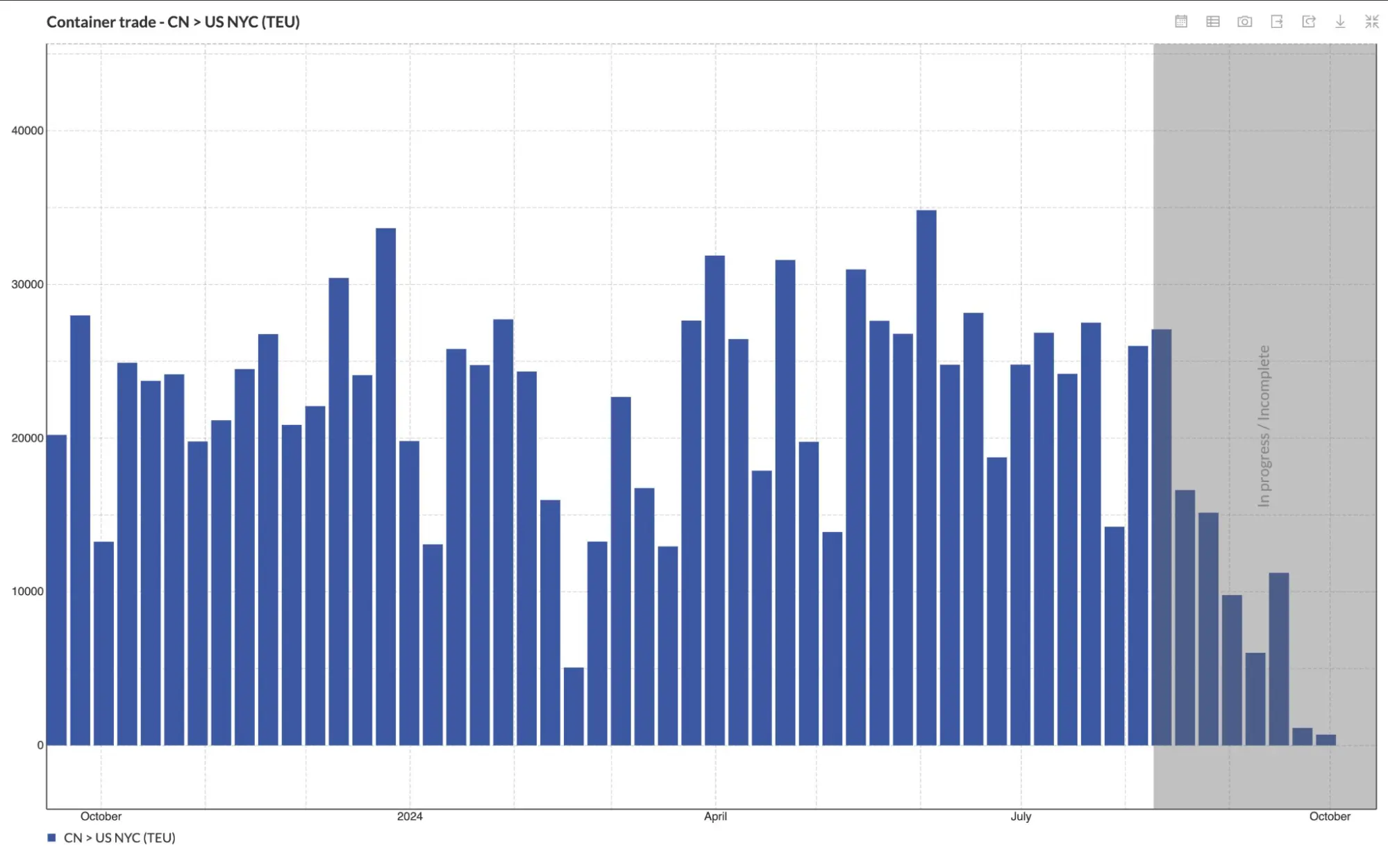This screenshot has height=868, width=1388.
Task: Open the calendar date range icon
Action: (x=1181, y=22)
